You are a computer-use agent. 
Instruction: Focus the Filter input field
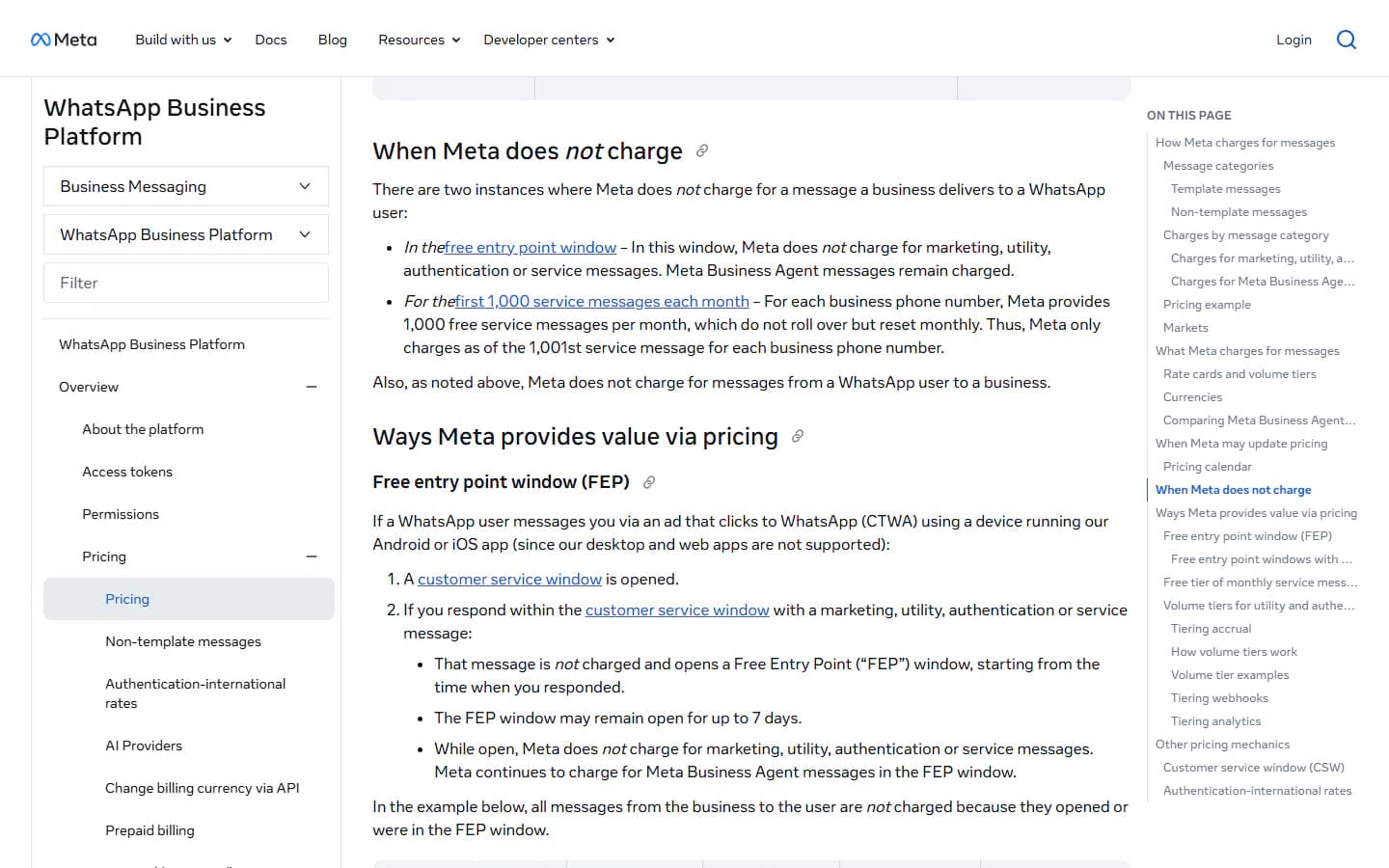pos(186,283)
